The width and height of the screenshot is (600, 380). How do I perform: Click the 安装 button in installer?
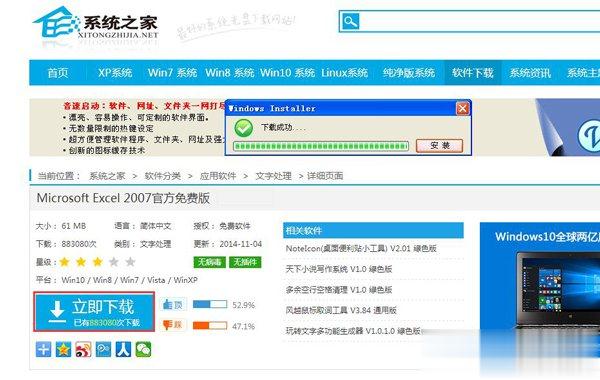[439, 145]
